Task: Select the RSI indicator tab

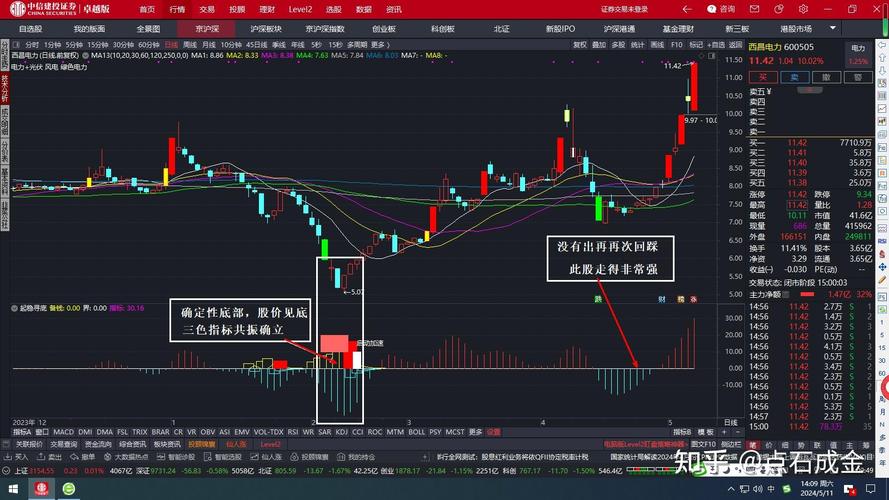Action: point(293,432)
